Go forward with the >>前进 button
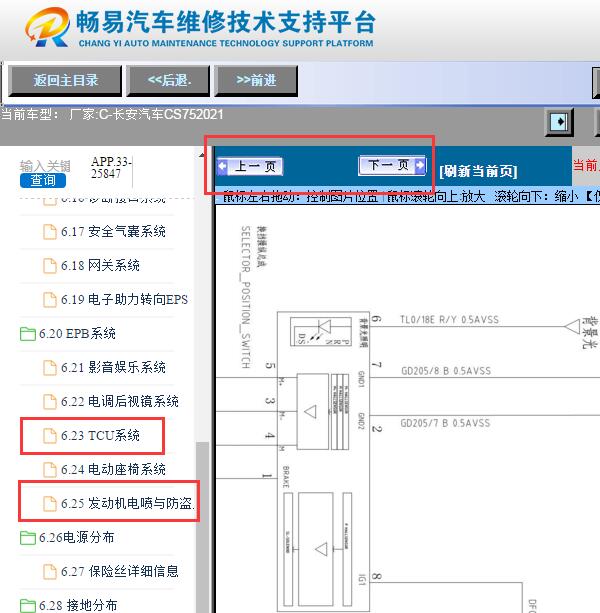 (x=256, y=81)
